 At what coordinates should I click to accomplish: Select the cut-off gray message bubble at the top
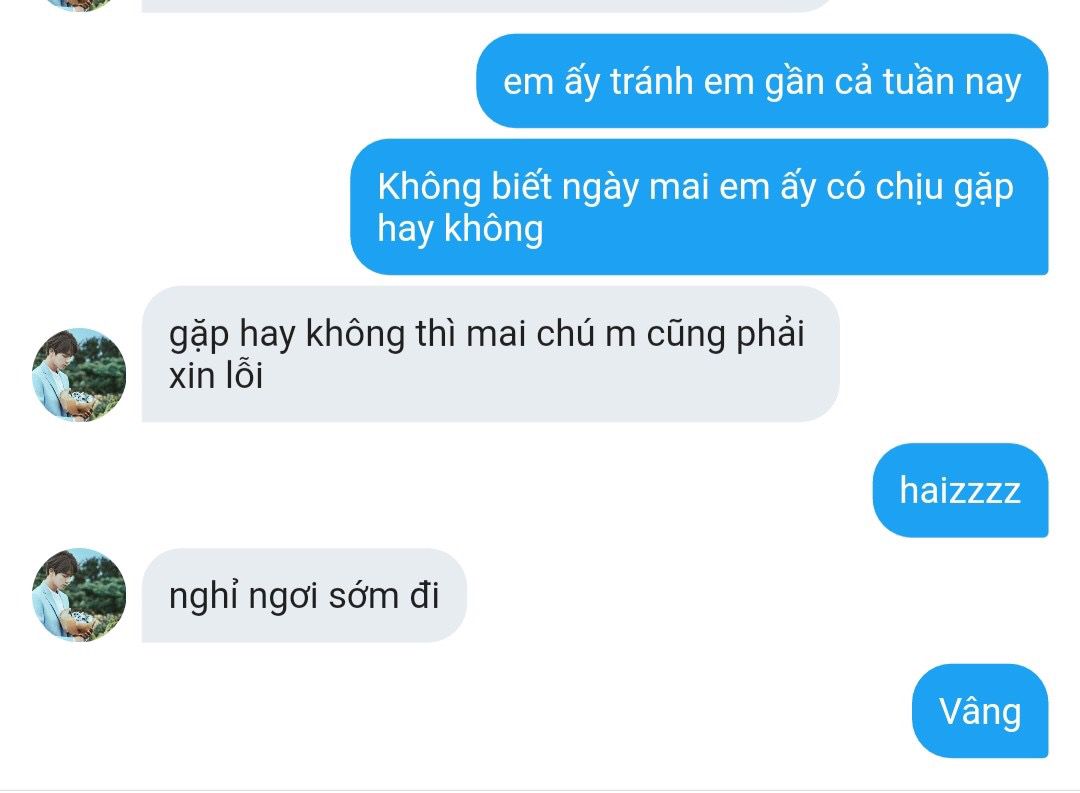(x=489, y=6)
